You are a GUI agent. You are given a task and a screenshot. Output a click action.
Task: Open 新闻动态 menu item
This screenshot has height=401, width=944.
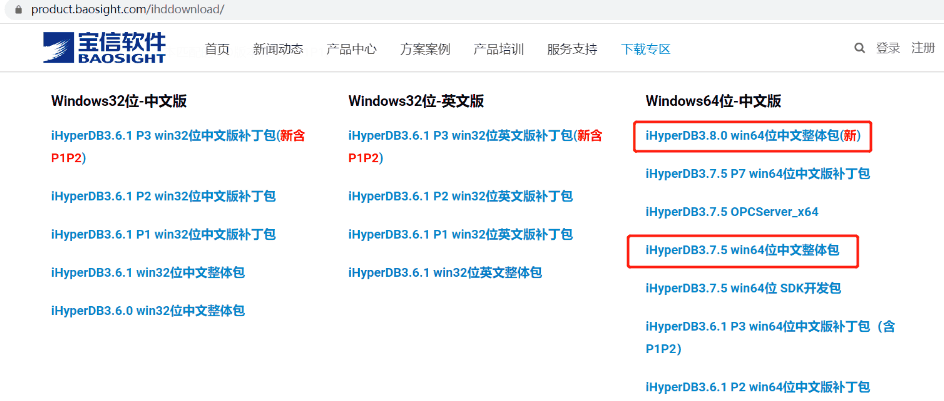278,49
